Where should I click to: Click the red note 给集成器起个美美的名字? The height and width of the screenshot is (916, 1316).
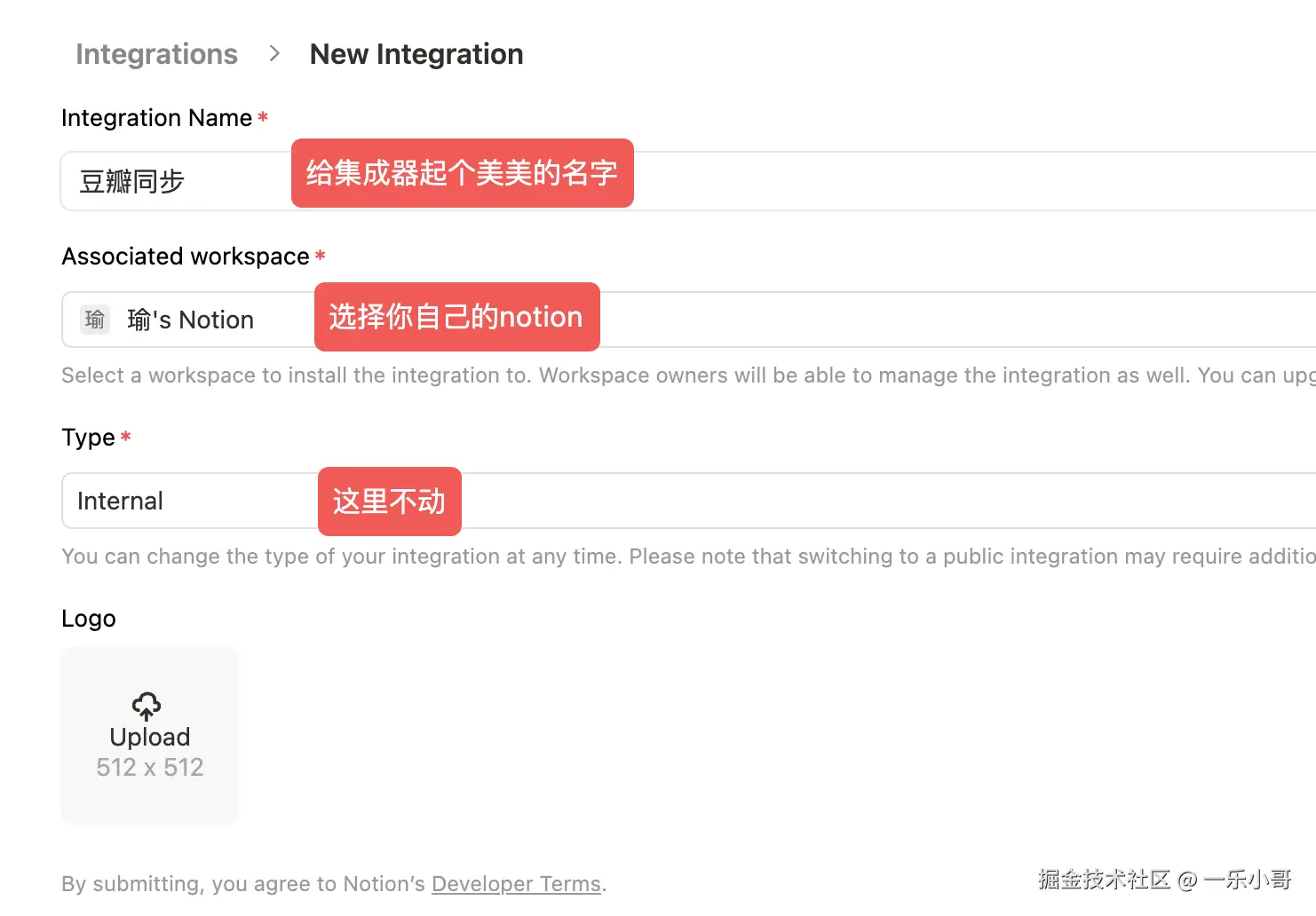(x=462, y=173)
